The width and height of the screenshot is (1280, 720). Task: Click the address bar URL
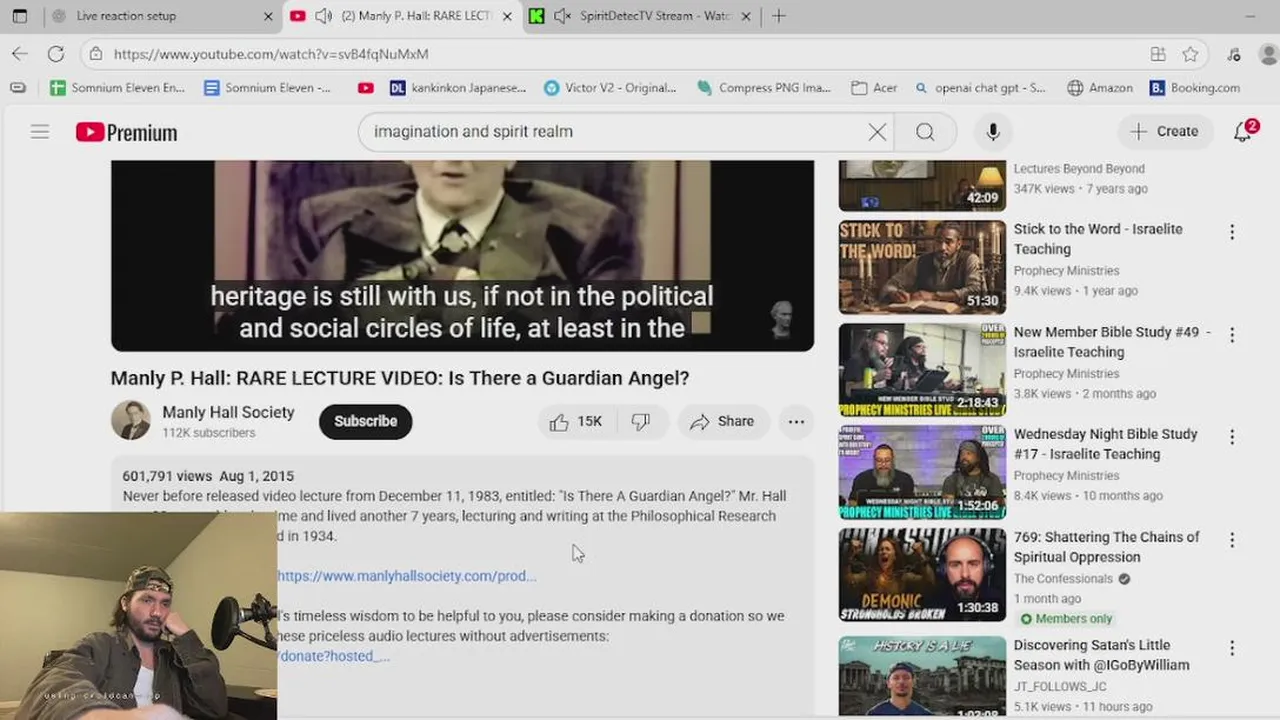pyautogui.click(x=271, y=54)
